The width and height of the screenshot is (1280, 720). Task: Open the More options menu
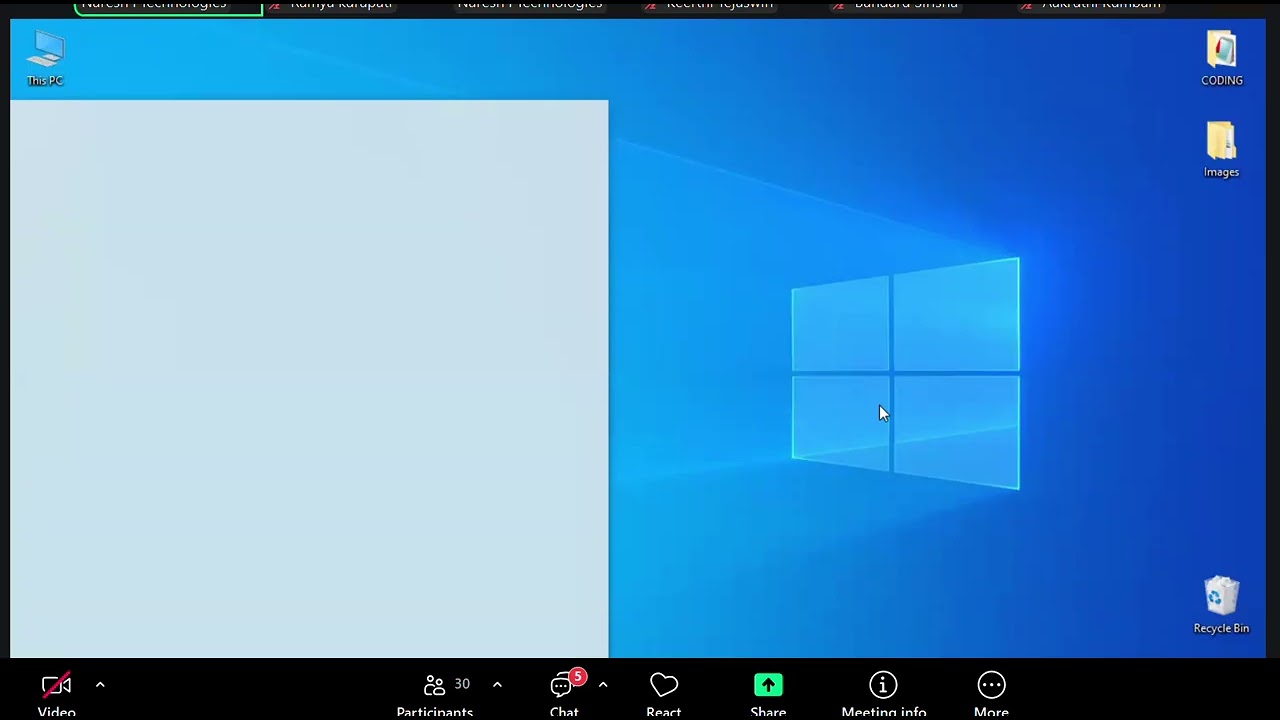[x=991, y=695]
